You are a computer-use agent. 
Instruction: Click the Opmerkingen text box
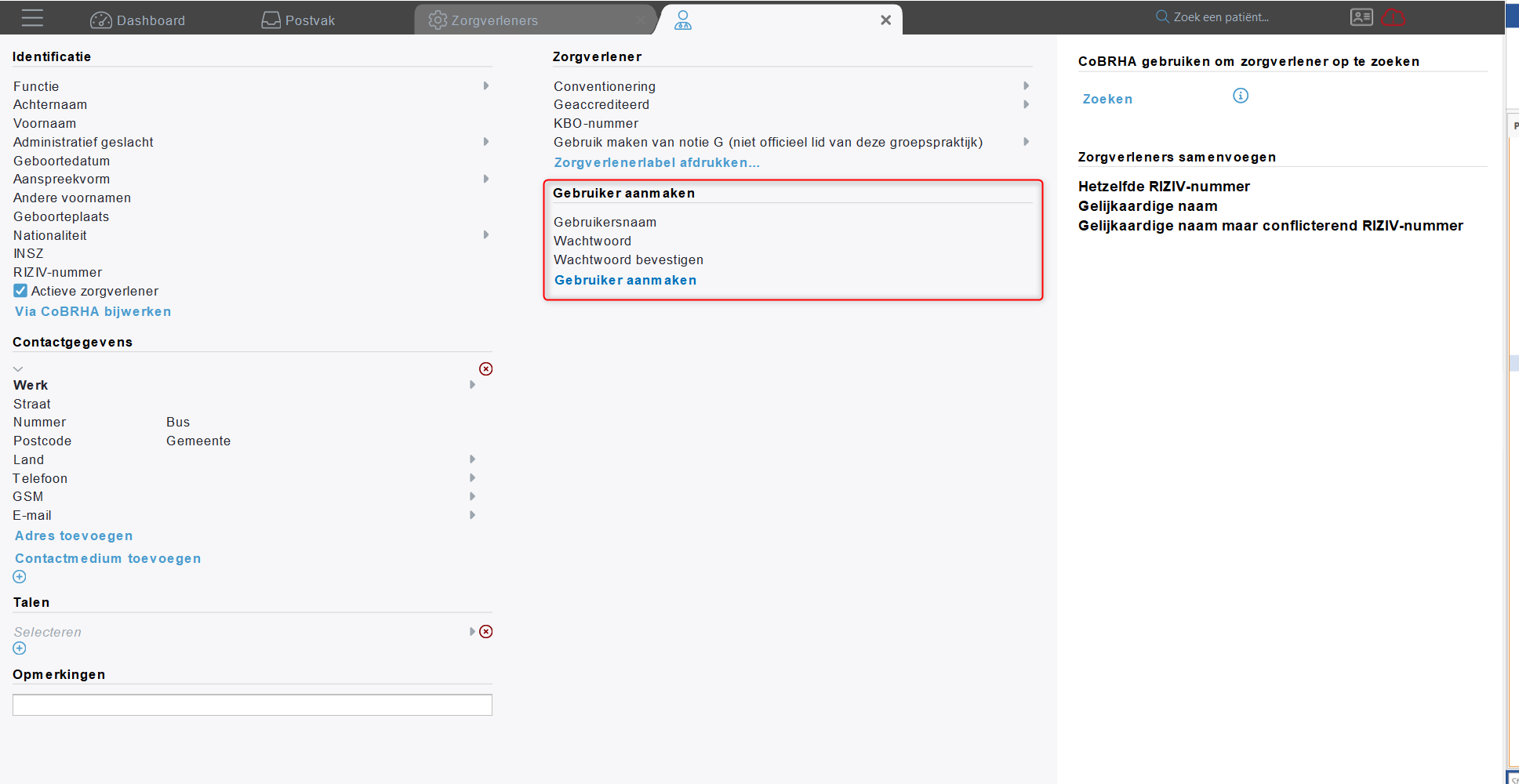(253, 705)
